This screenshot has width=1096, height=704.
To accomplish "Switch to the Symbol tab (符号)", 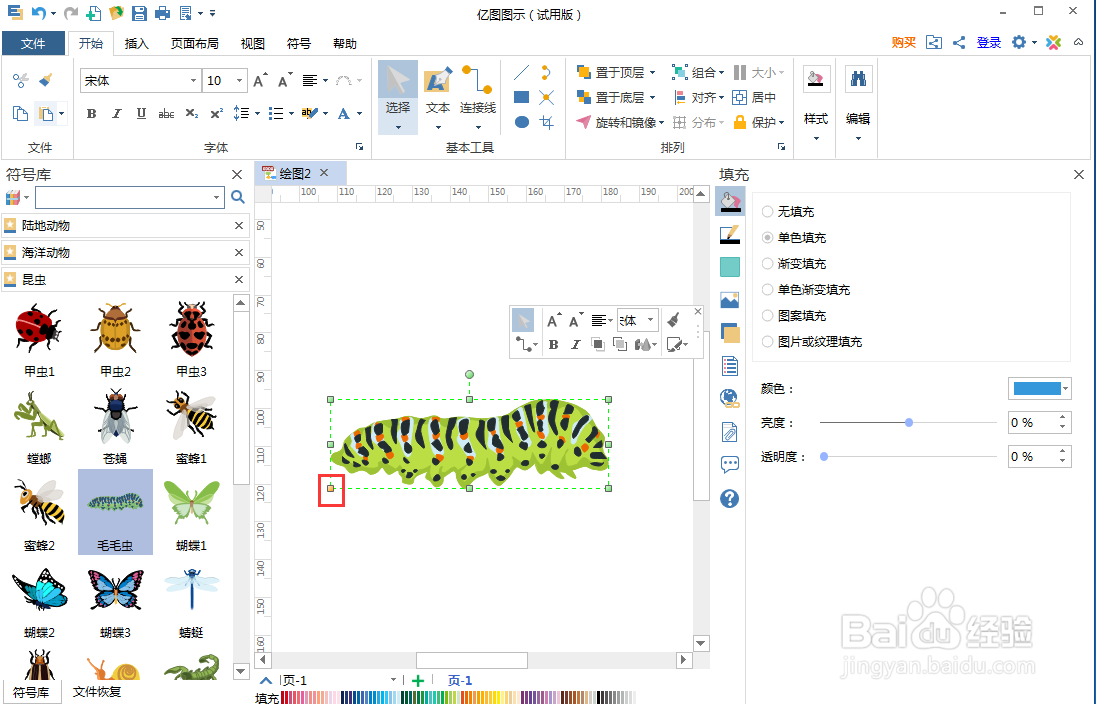I will 298,43.
